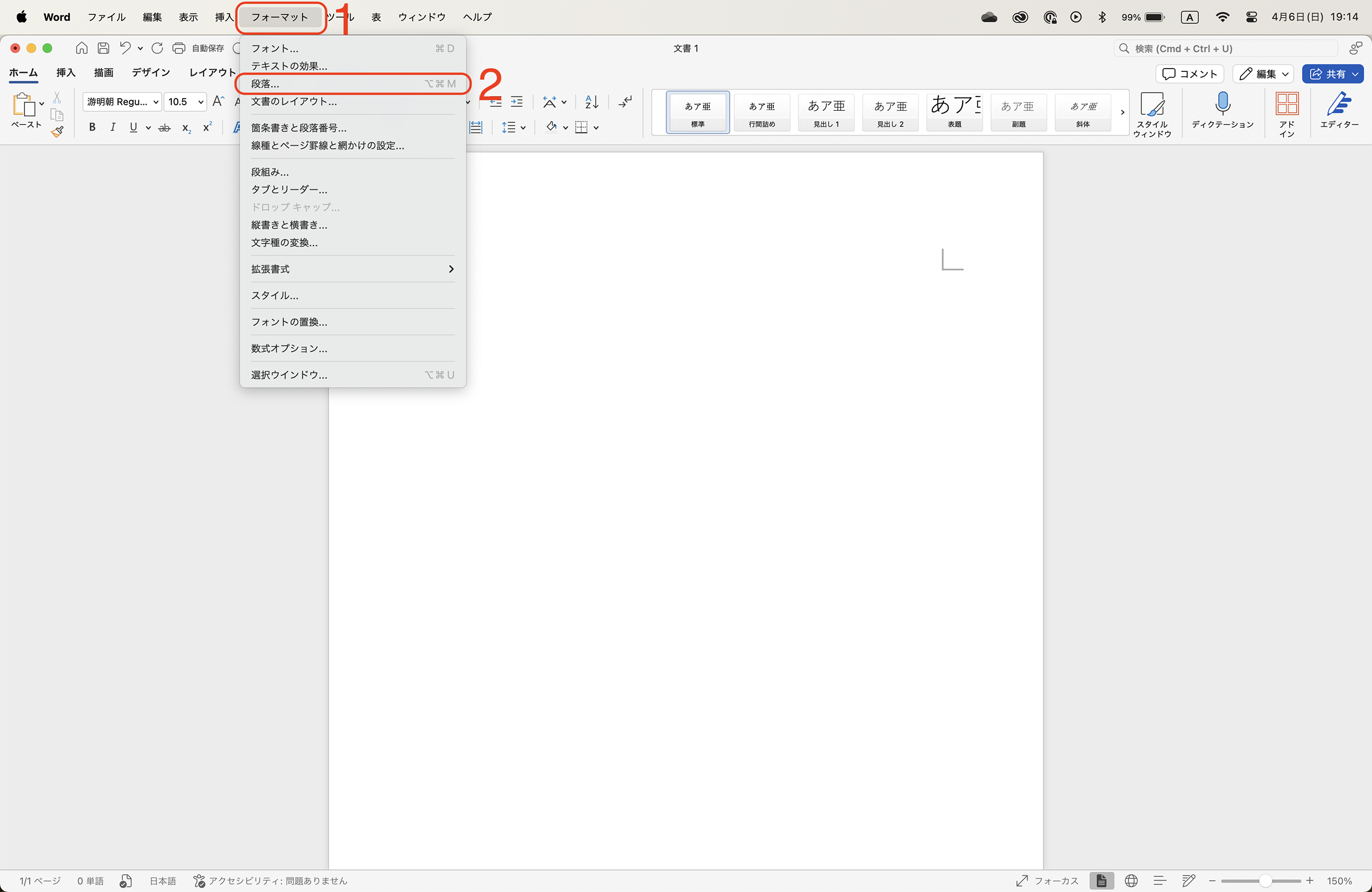Image resolution: width=1372 pixels, height=892 pixels.
Task: Open the Edit mode dropdown
Action: point(1264,74)
